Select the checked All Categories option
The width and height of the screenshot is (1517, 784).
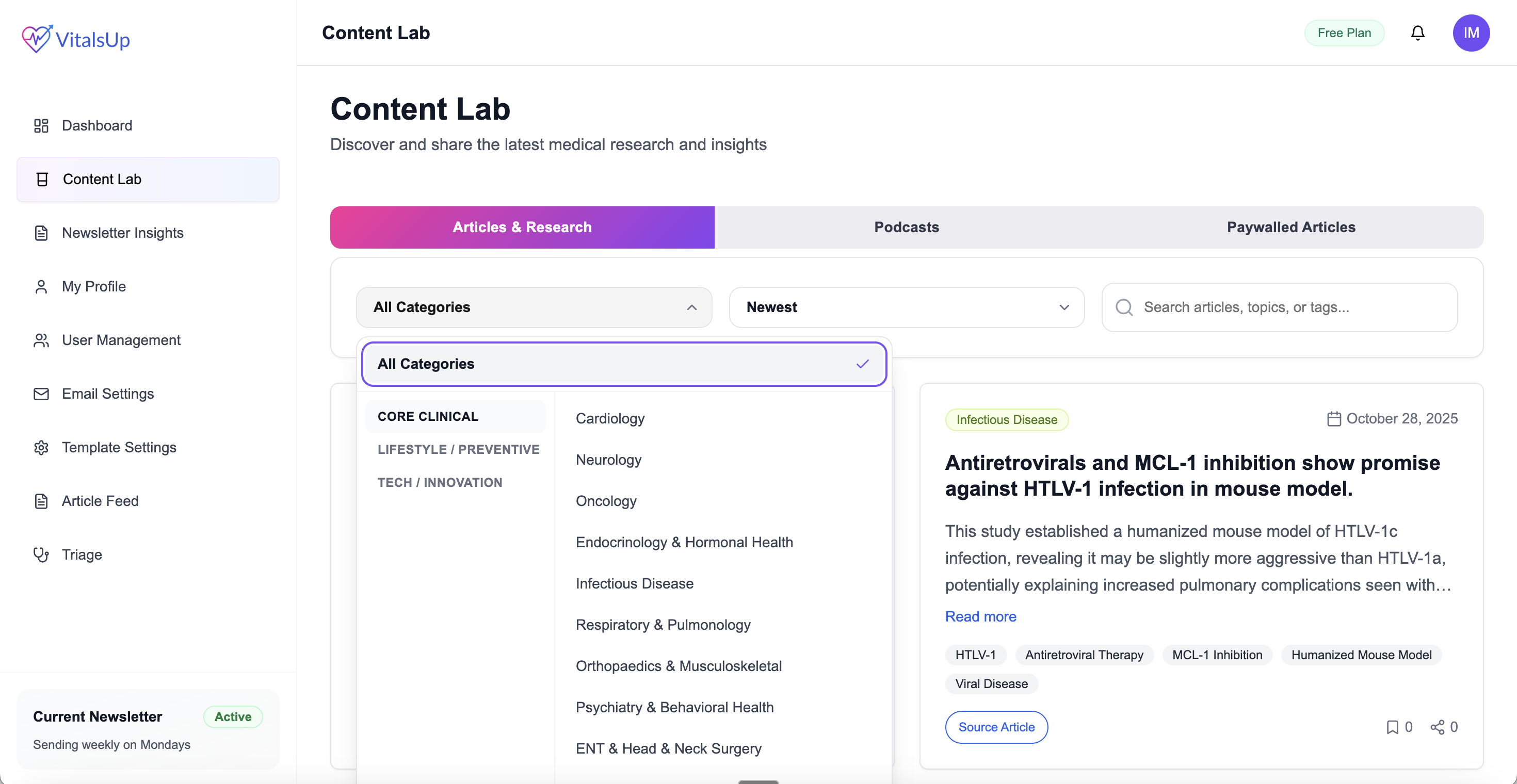624,364
